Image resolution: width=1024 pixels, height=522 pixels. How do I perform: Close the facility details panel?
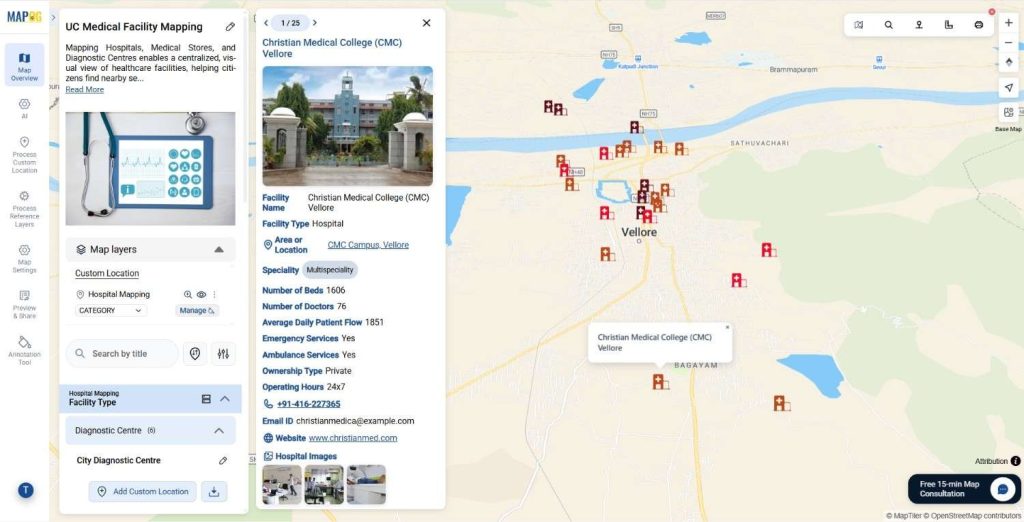point(426,23)
